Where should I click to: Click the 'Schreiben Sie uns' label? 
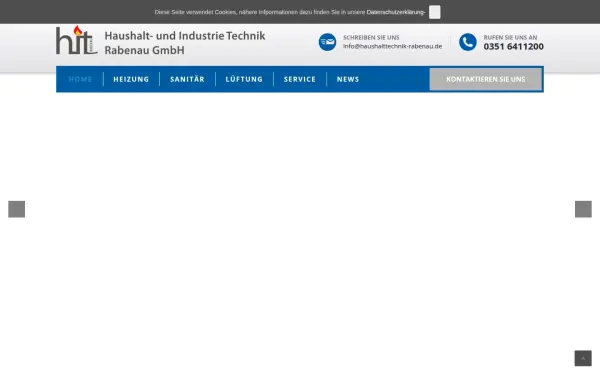pyautogui.click(x=371, y=38)
